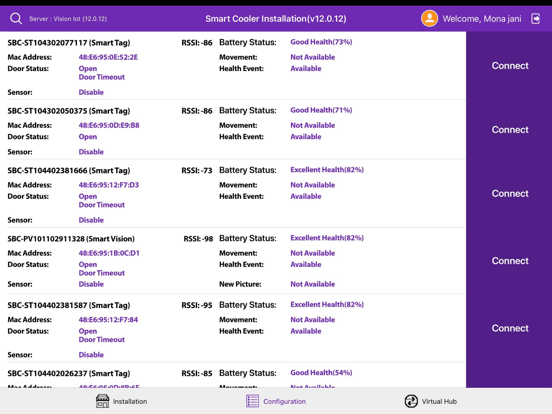Open the Virtual Hub tab
The width and height of the screenshot is (552, 414).
(430, 401)
